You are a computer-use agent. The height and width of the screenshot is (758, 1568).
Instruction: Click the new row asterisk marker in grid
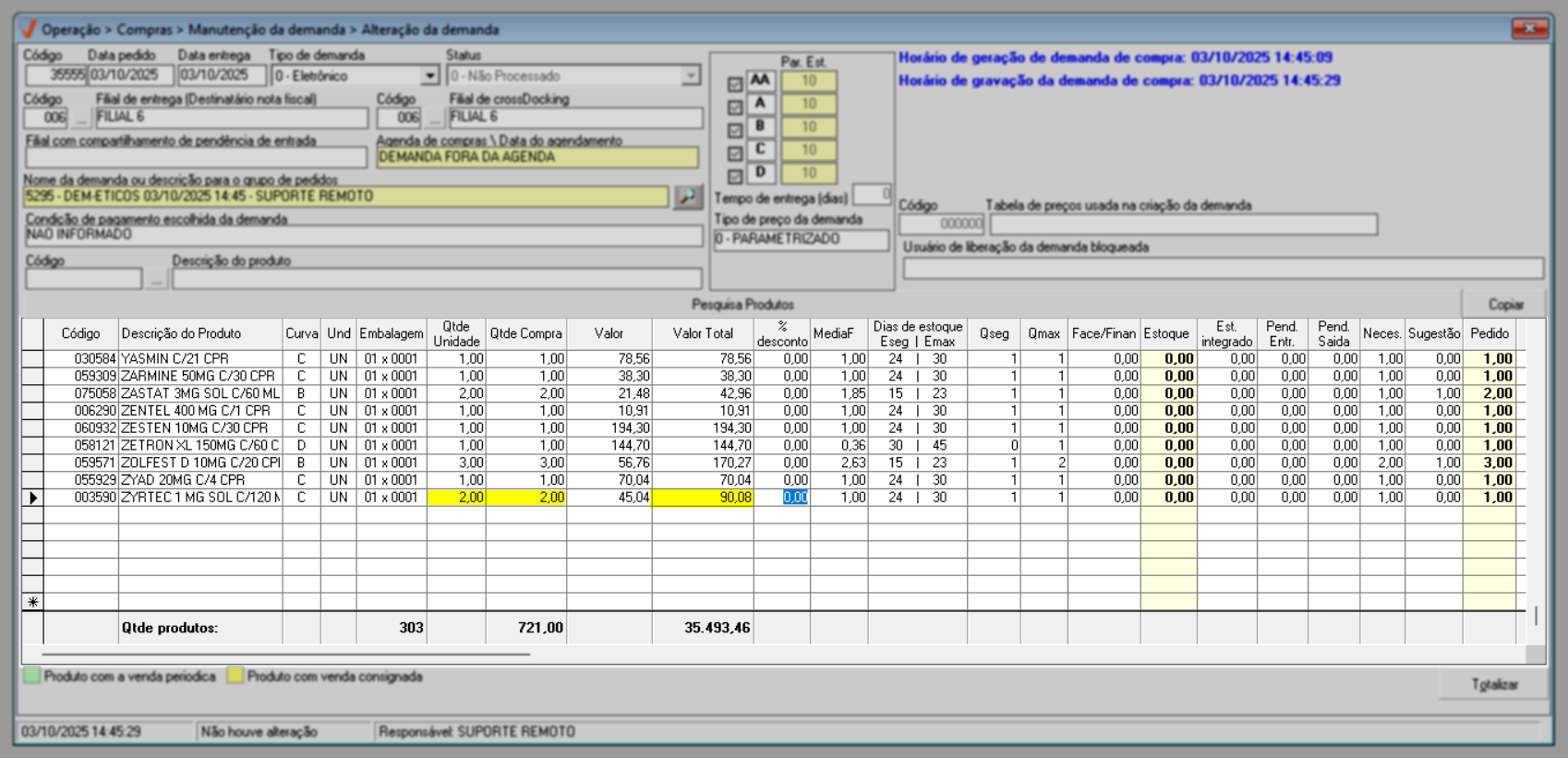pos(33,602)
